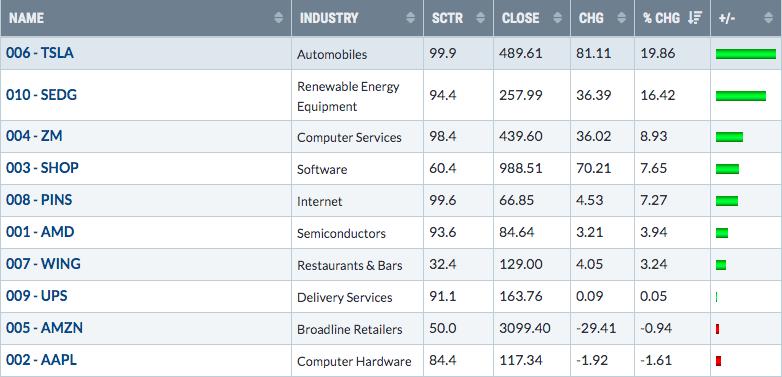Image resolution: width=782 pixels, height=377 pixels.
Task: Click AAPL's red negative change bar
Action: (x=719, y=361)
